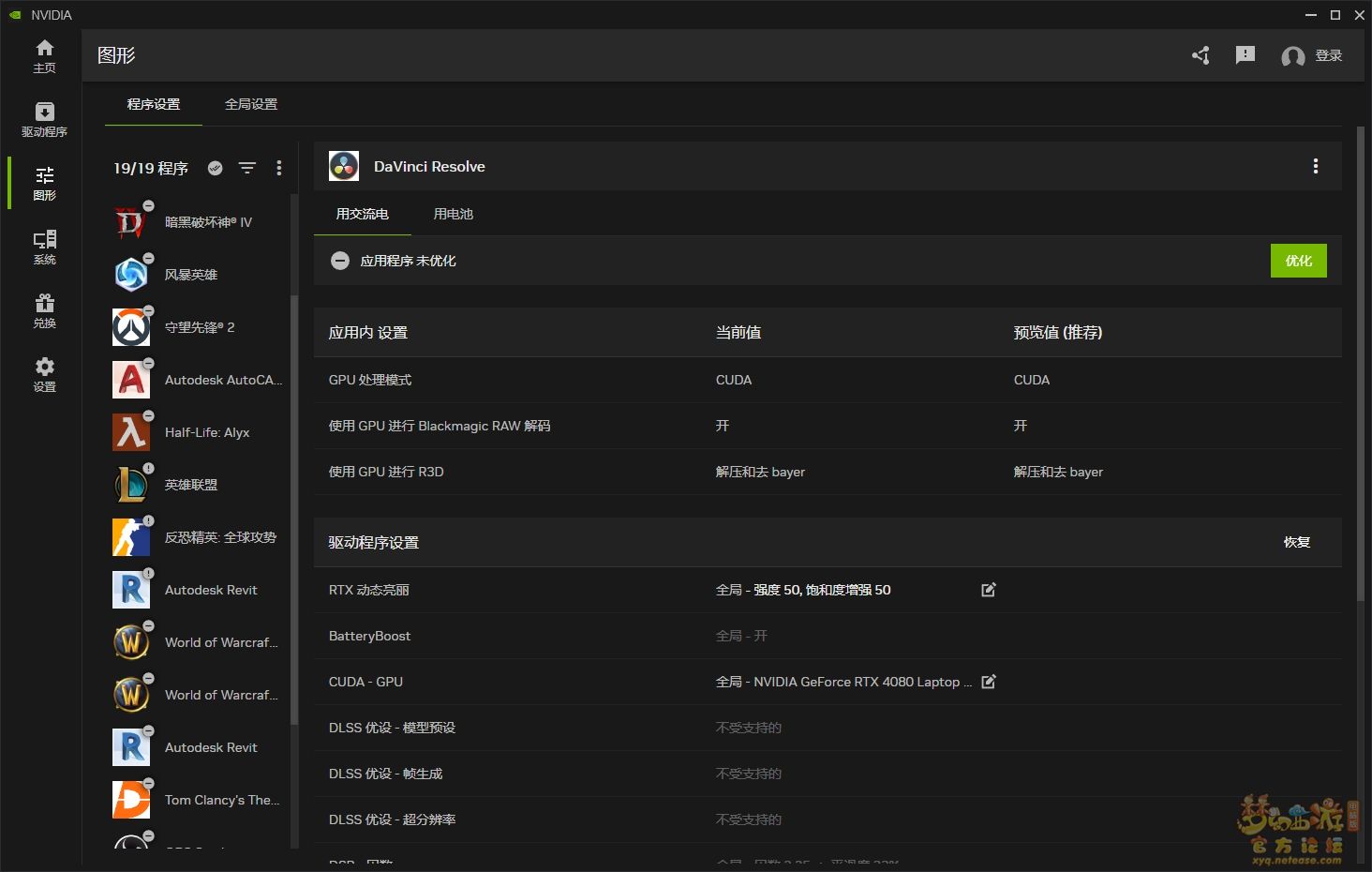Switch to 程序设置 tab

pyautogui.click(x=154, y=104)
